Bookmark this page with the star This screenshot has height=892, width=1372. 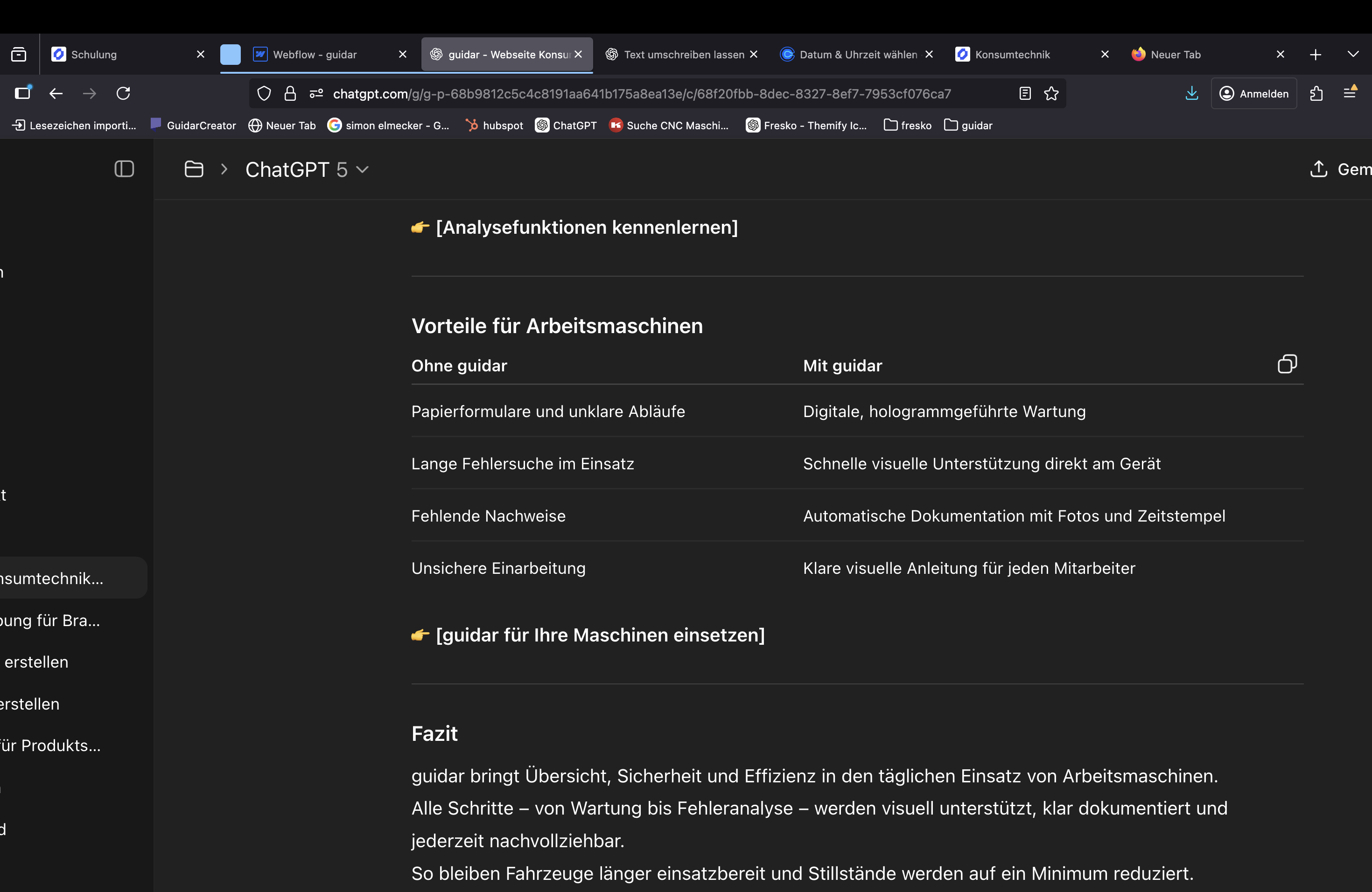(1051, 93)
